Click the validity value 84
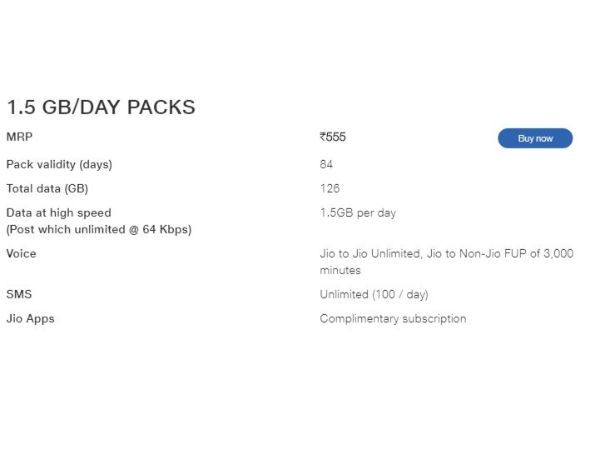 click(x=326, y=163)
